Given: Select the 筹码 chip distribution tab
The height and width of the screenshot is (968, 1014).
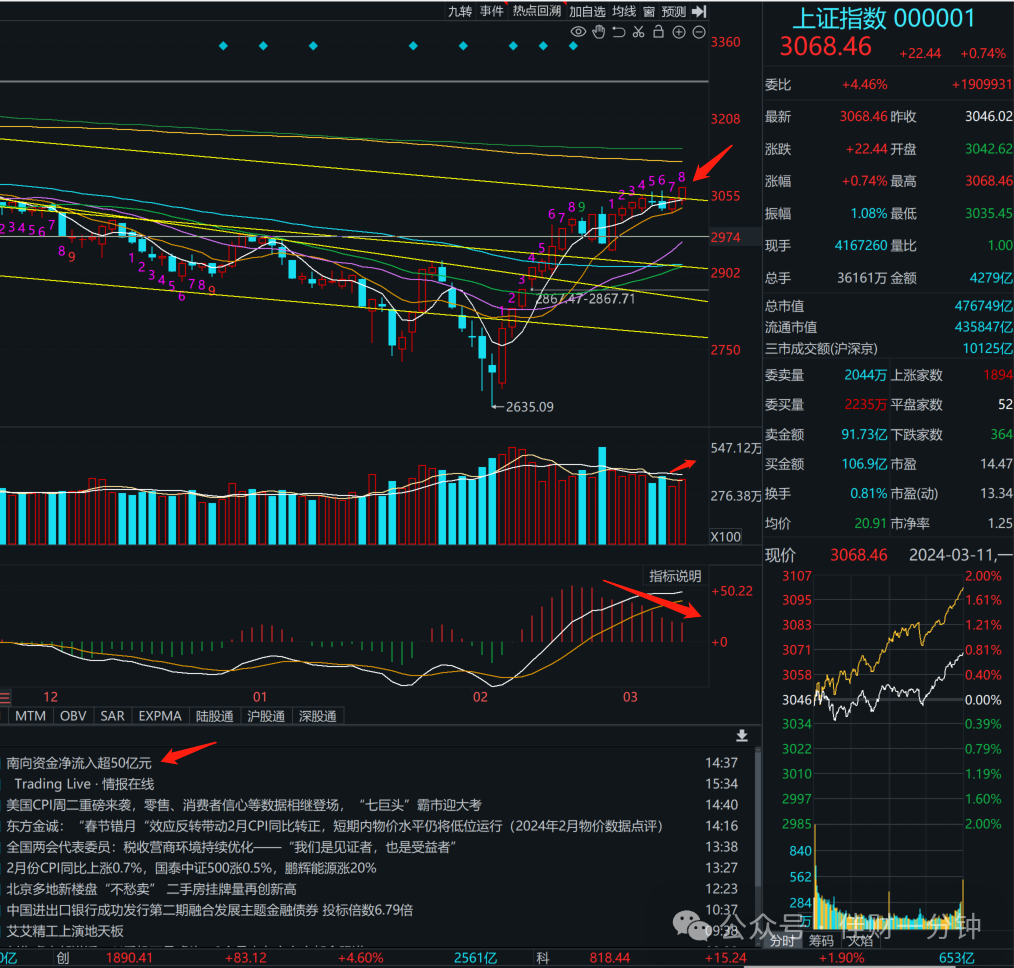Looking at the screenshot, I should 822,940.
